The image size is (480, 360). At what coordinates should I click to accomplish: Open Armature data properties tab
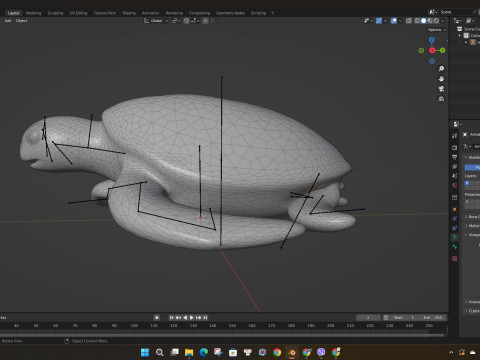[x=455, y=237]
